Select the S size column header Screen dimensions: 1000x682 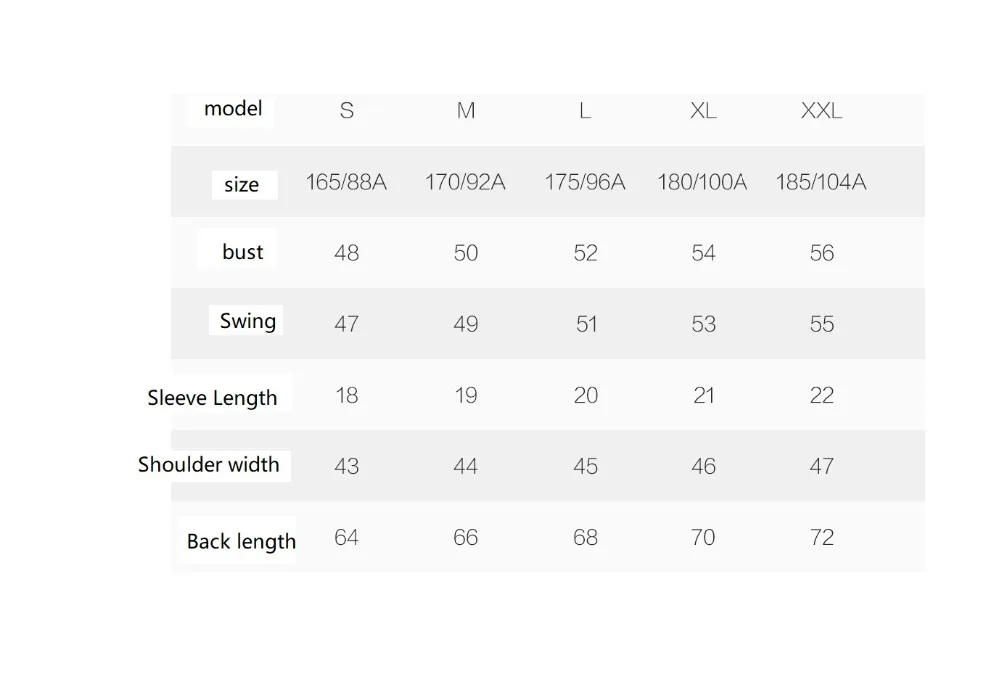pos(346,110)
